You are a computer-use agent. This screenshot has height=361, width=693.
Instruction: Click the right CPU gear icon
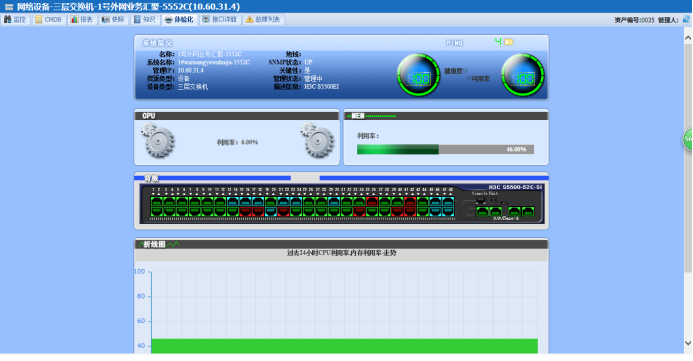[317, 140]
